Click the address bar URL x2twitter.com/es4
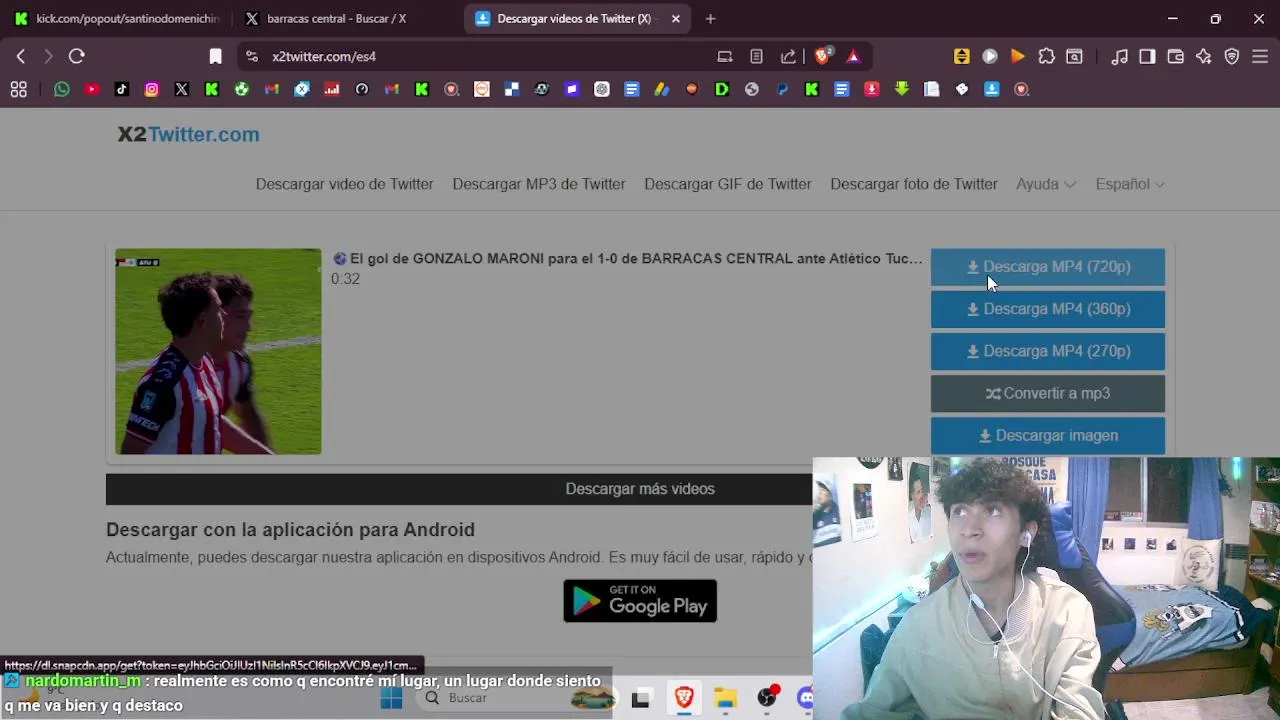1280x720 pixels. coord(324,56)
